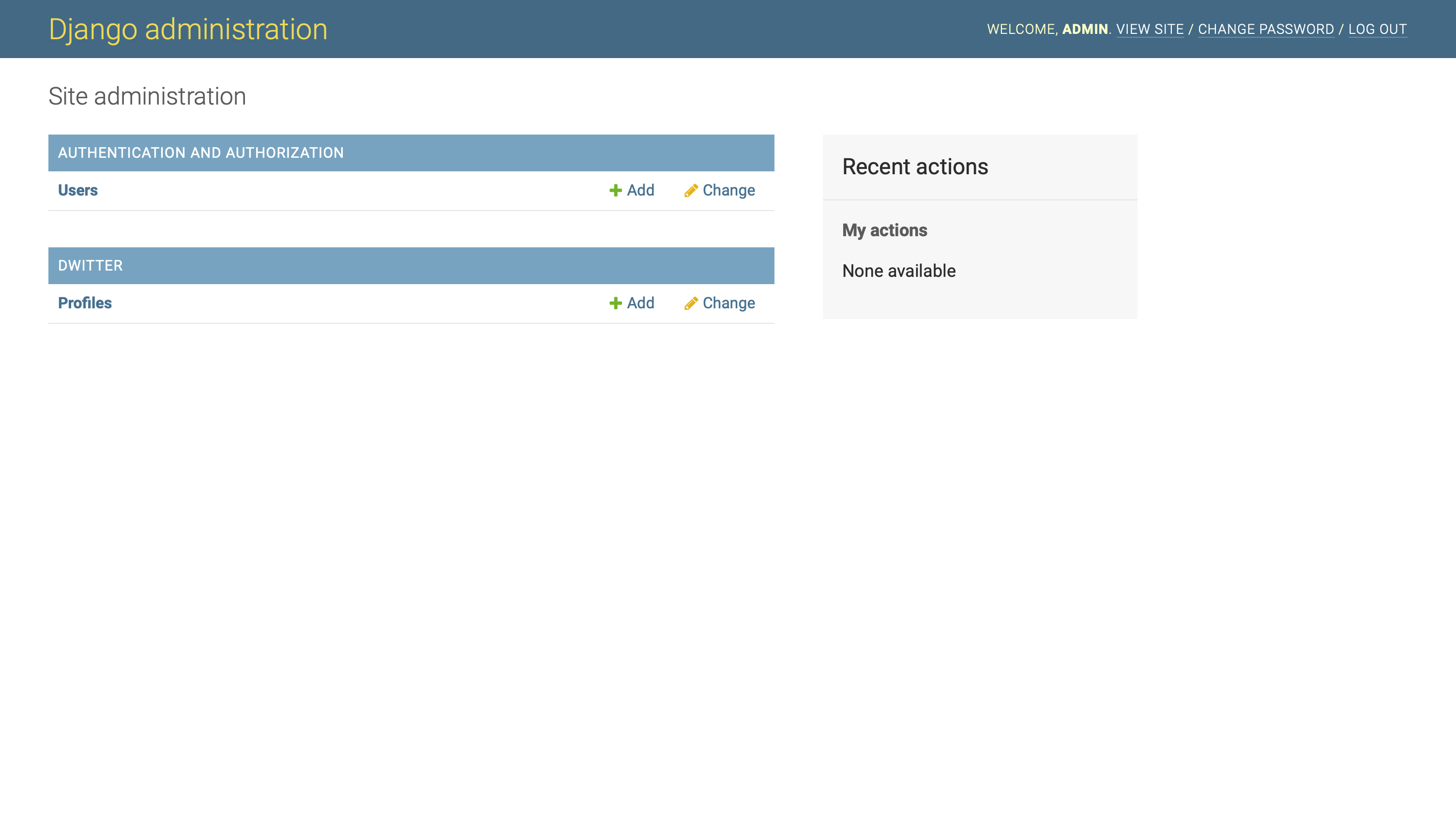Toggle the Profiles add permission
Screen dimensions: 1456x819
(630, 303)
